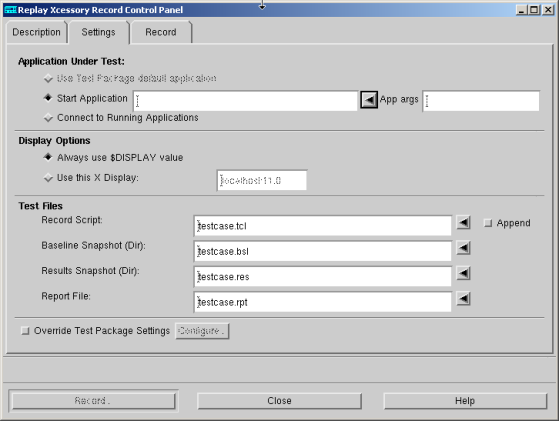Click the Baseline Snapshot testcase.bsl field
This screenshot has width=559, height=421.
(x=323, y=251)
